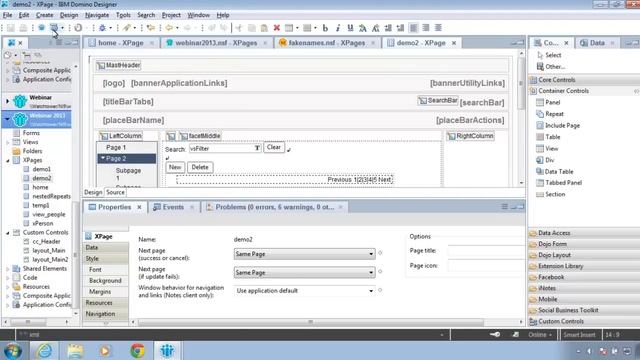This screenshot has height=360, width=640.
Task: Click the Clear button in design canvas
Action: pos(273,147)
